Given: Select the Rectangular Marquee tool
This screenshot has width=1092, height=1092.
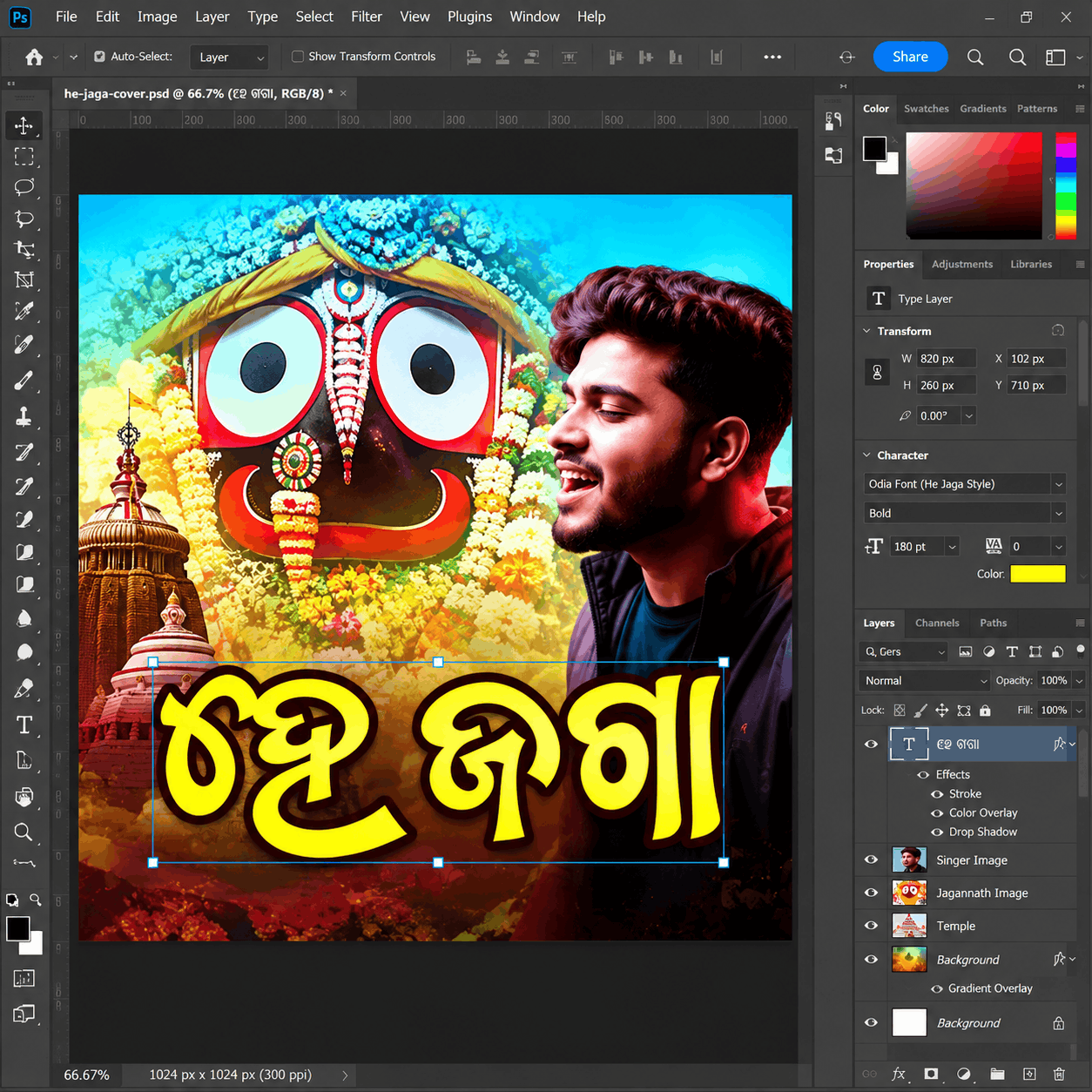Looking at the screenshot, I should pos(24,157).
